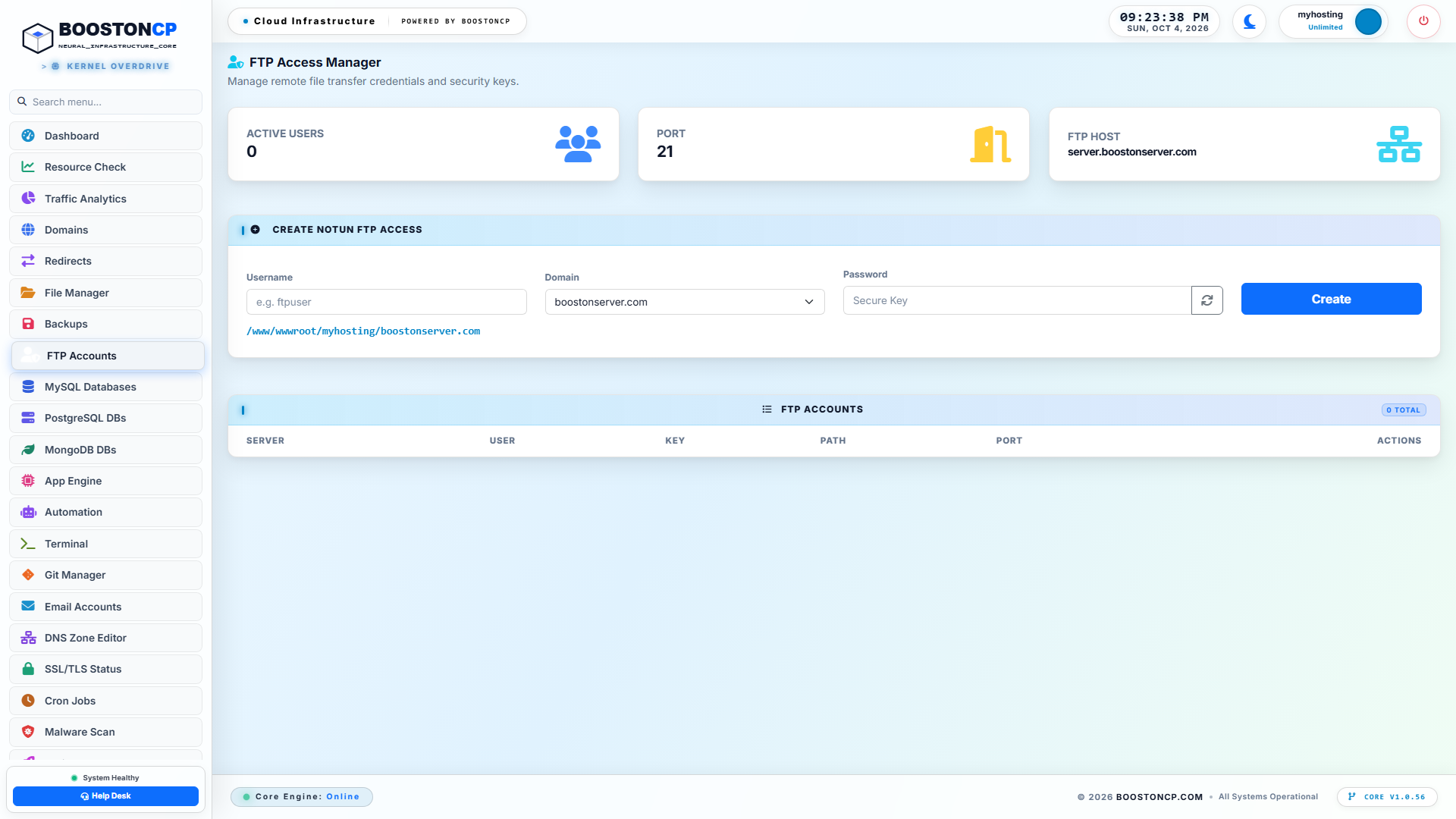
Task: Click the Cron Jobs clock icon
Action: click(x=28, y=701)
